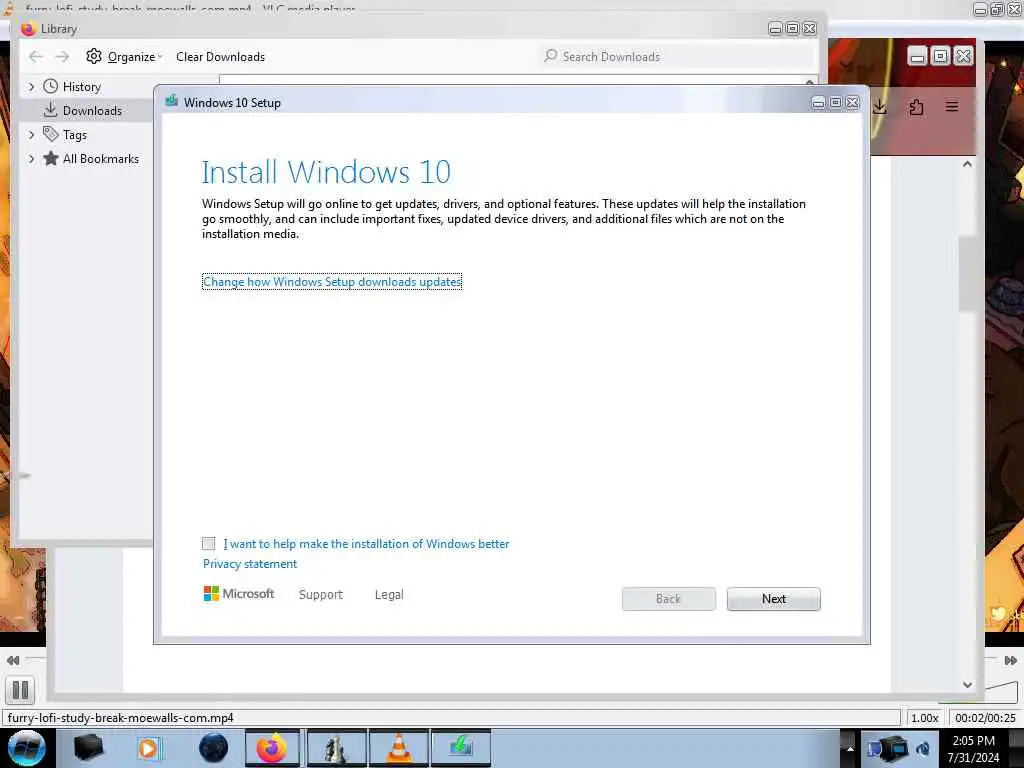Open VLC cone icon in taskbar
The height and width of the screenshot is (768, 1024).
tap(399, 748)
